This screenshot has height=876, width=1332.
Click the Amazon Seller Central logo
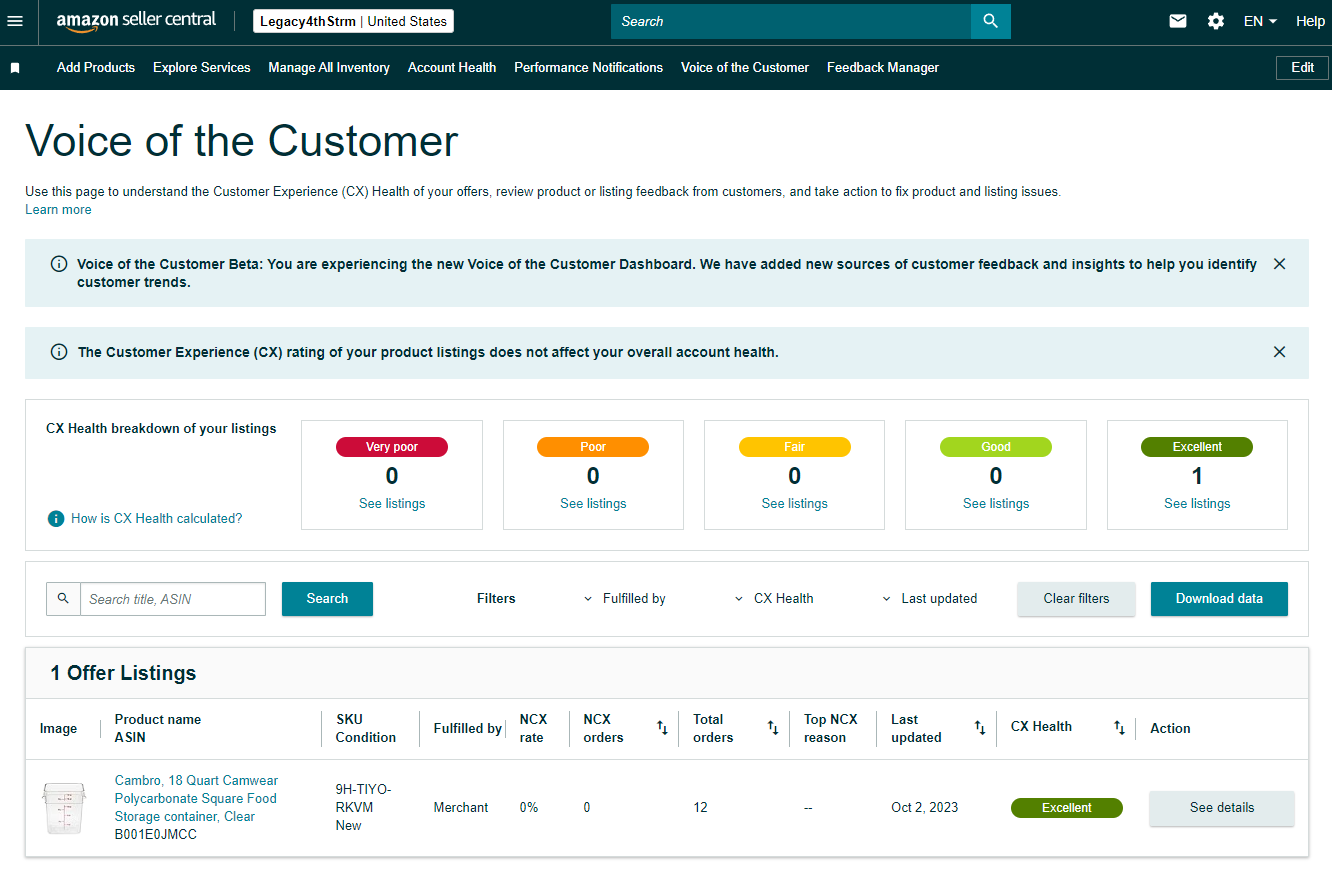point(136,21)
